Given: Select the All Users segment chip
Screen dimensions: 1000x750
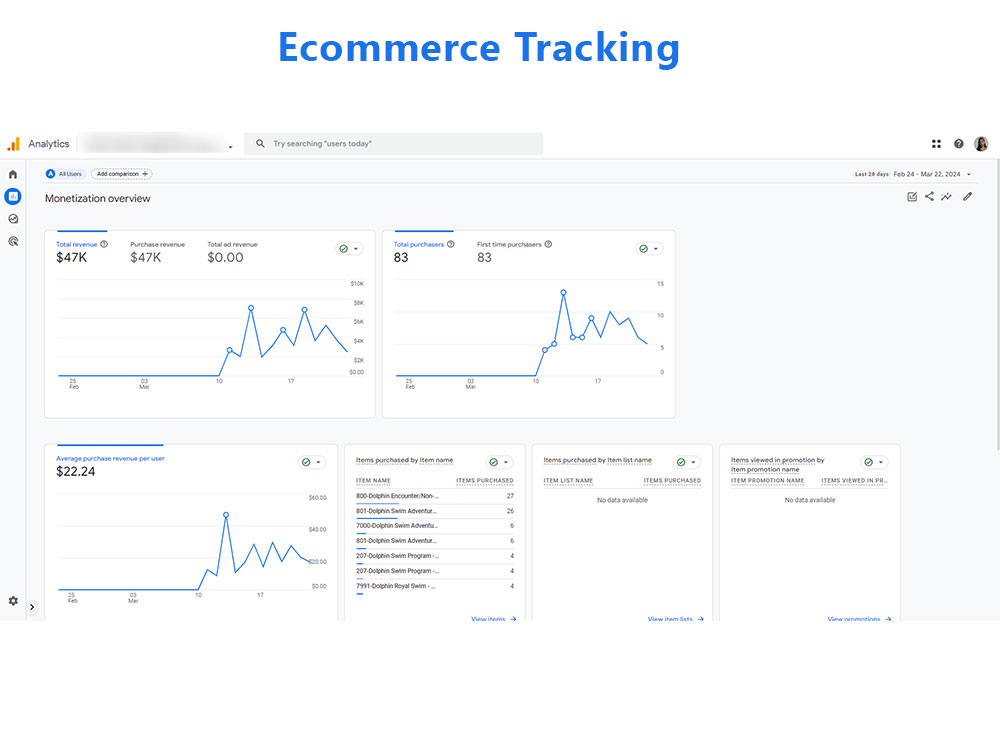Looking at the screenshot, I should point(64,173).
